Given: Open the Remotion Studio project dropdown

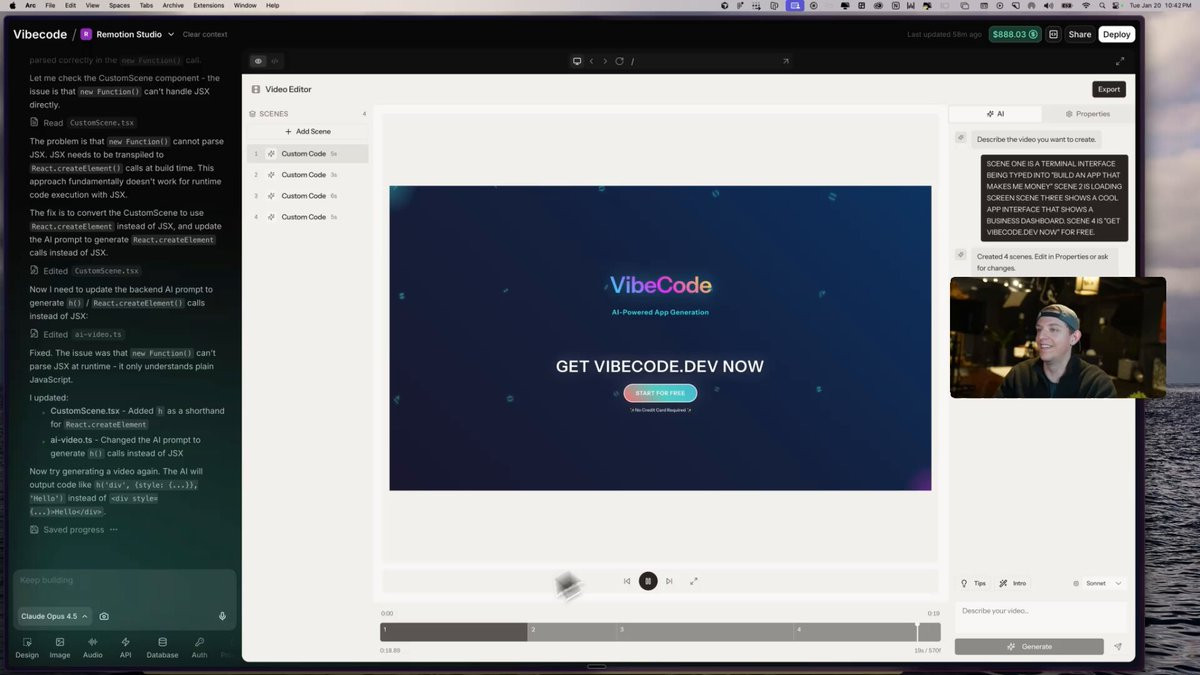Looking at the screenshot, I should pos(128,34).
